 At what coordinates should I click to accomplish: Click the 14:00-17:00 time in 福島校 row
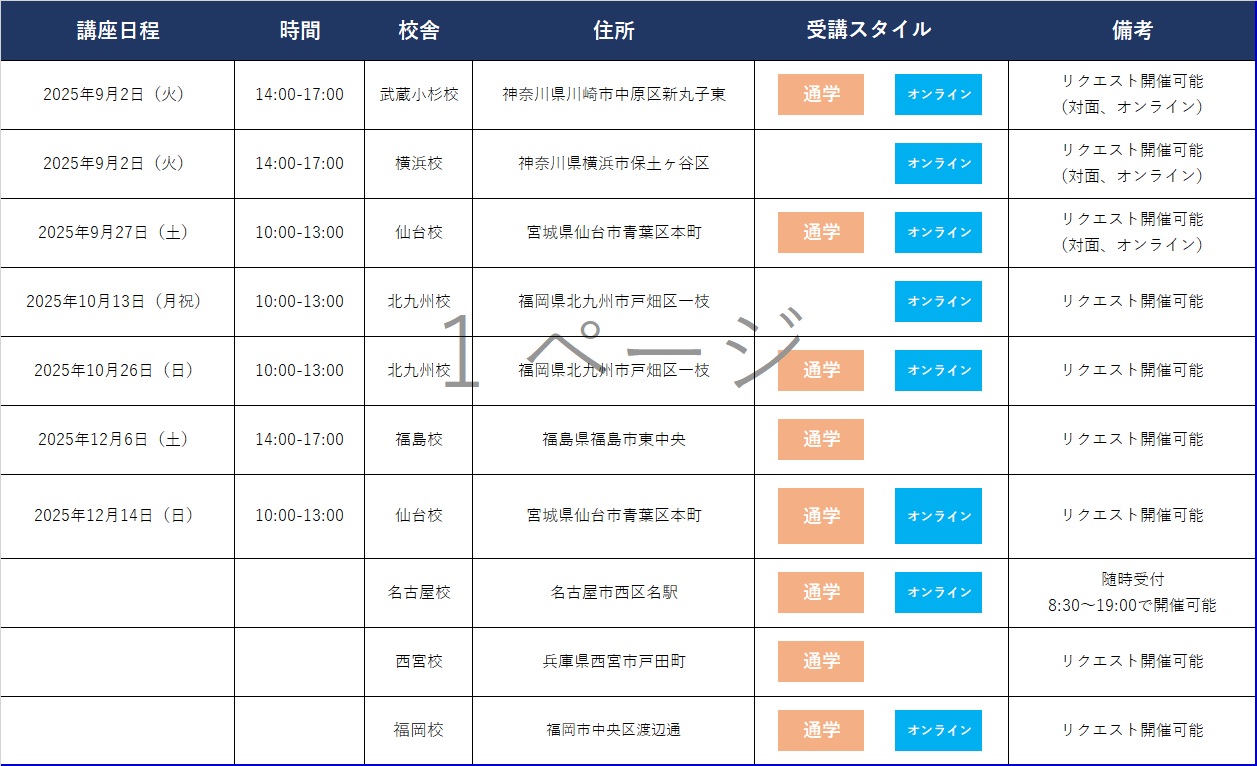tap(299, 440)
